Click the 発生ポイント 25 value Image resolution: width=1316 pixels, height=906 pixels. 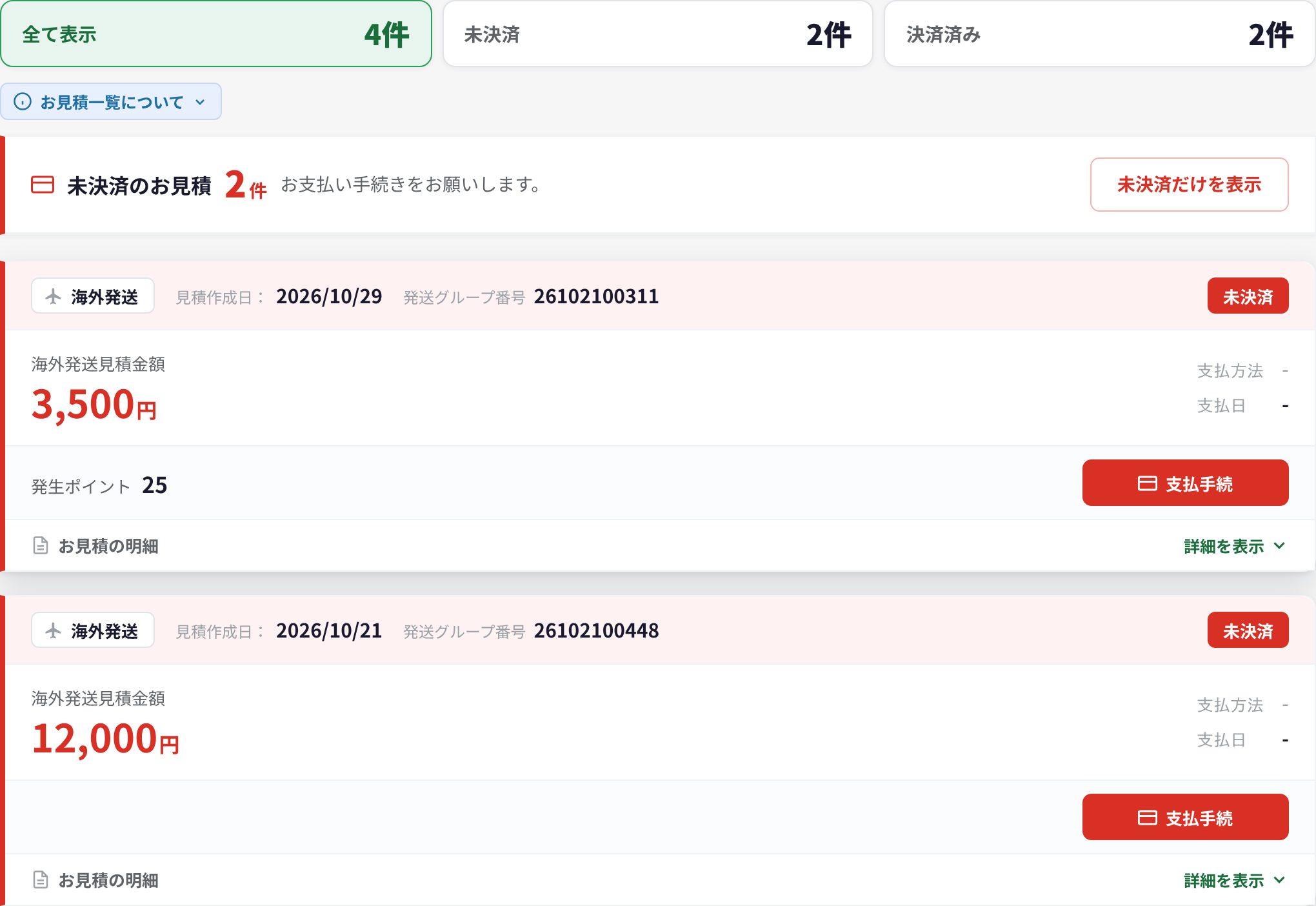tap(154, 485)
